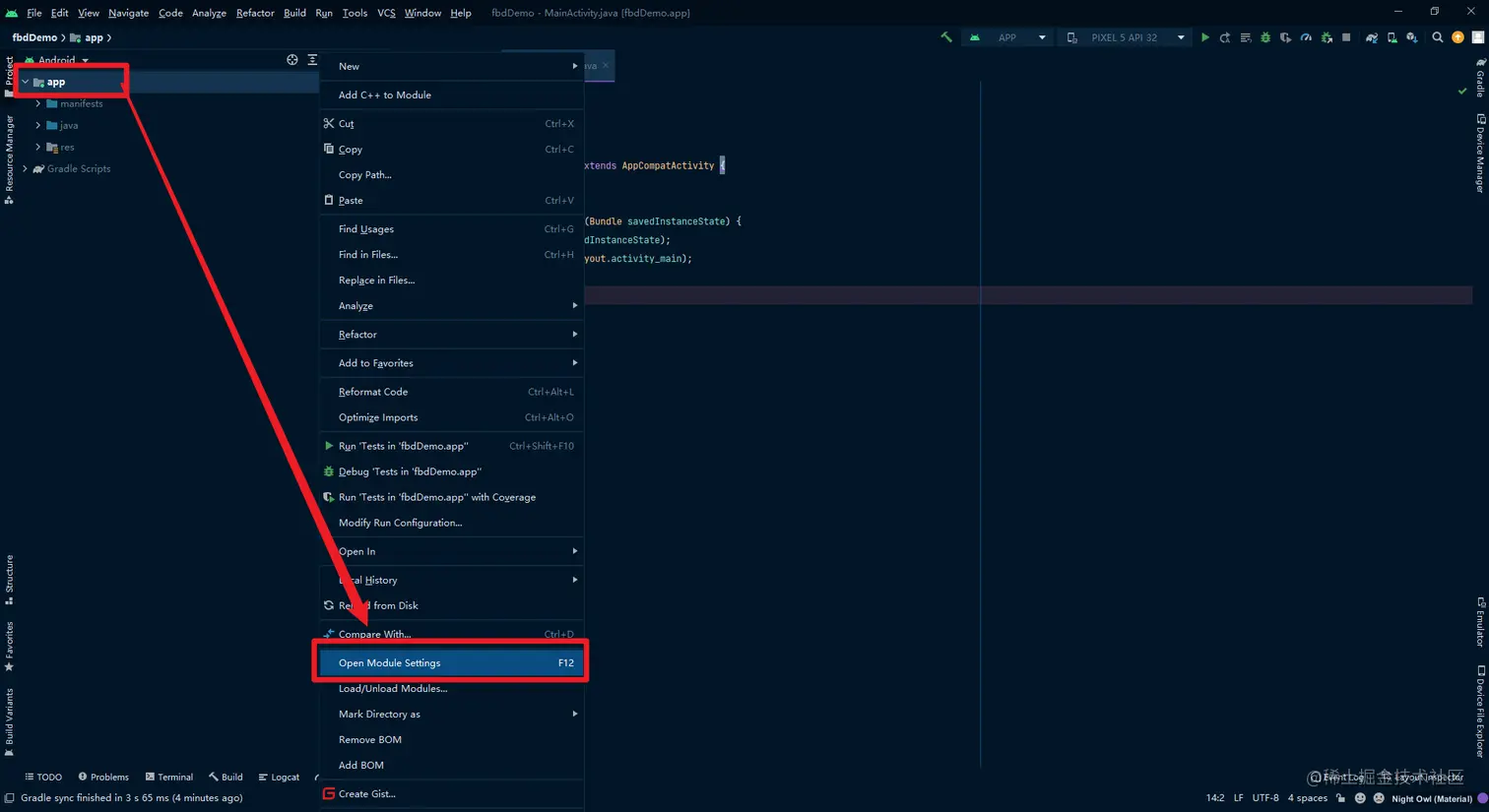The height and width of the screenshot is (812, 1489).
Task: Open Device File Explorer side tab
Action: click(1480, 712)
